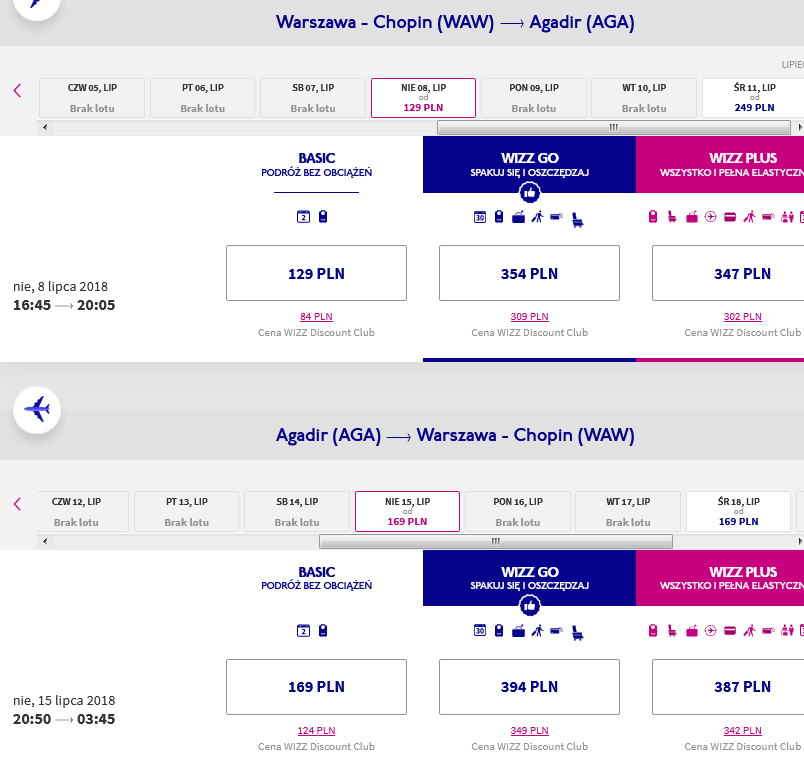The image size is (804, 758).
Task: Click the thumbs-up badge on the WIZZ GO header for the Warszawa–Agadir flight
Action: pos(530,193)
